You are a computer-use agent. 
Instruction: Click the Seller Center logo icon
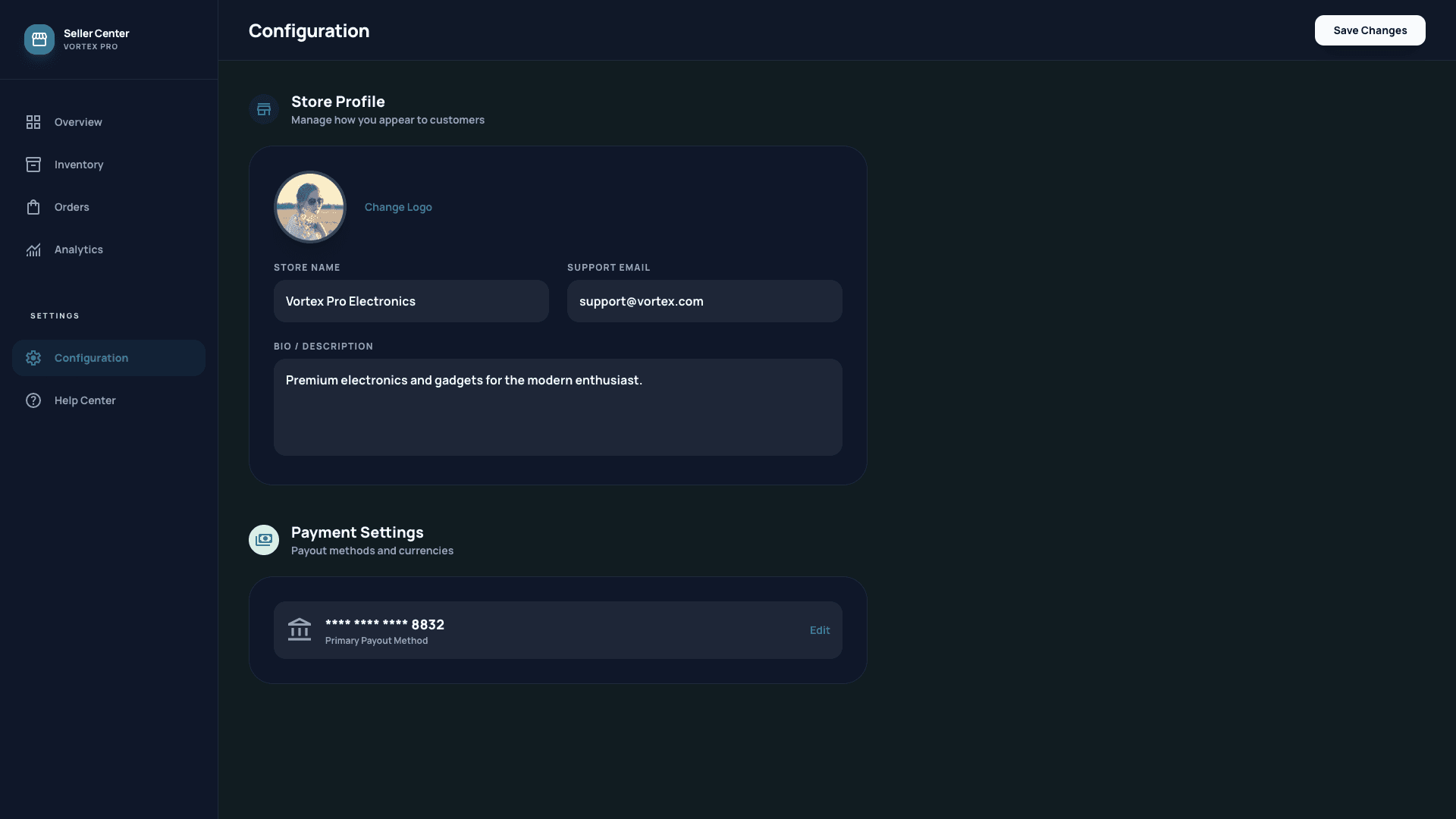click(x=39, y=39)
